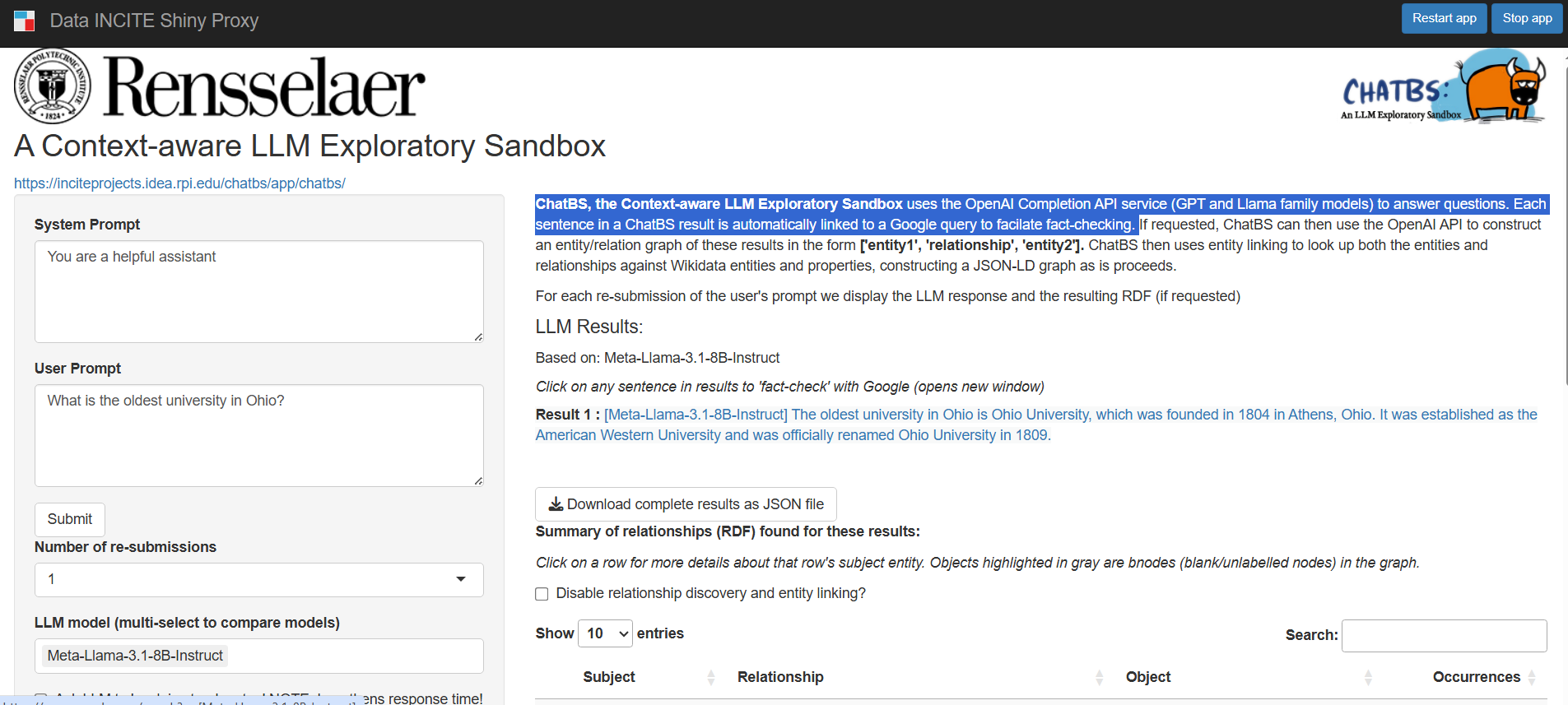Open the inciteprojects.idea.rpi.edu chatbs link

click(179, 183)
